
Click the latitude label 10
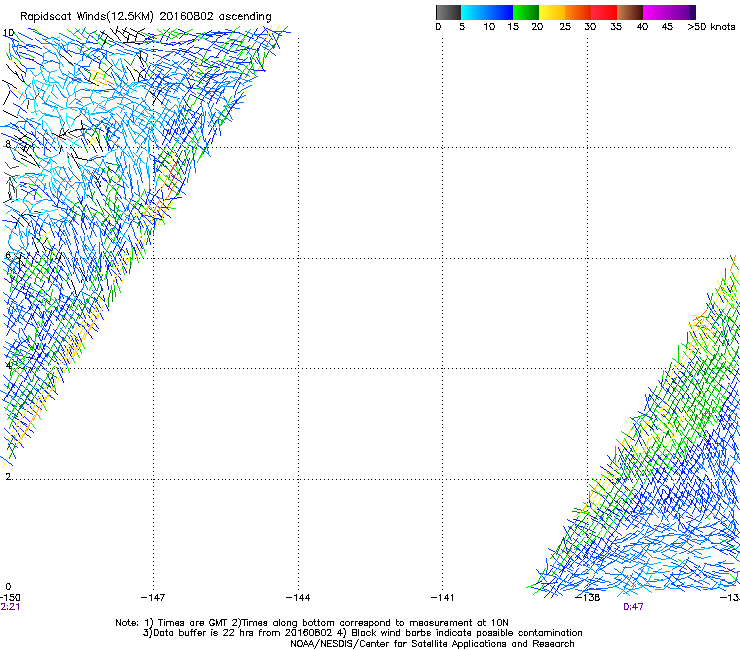[8, 33]
